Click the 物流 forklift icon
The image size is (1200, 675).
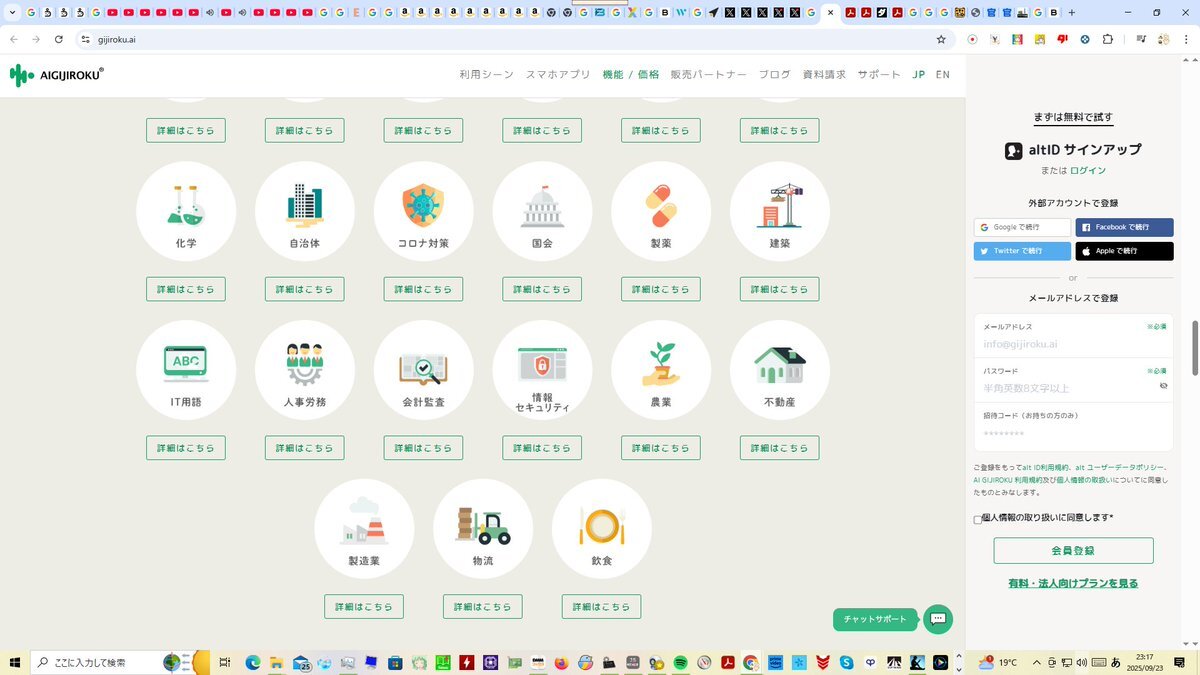(483, 524)
